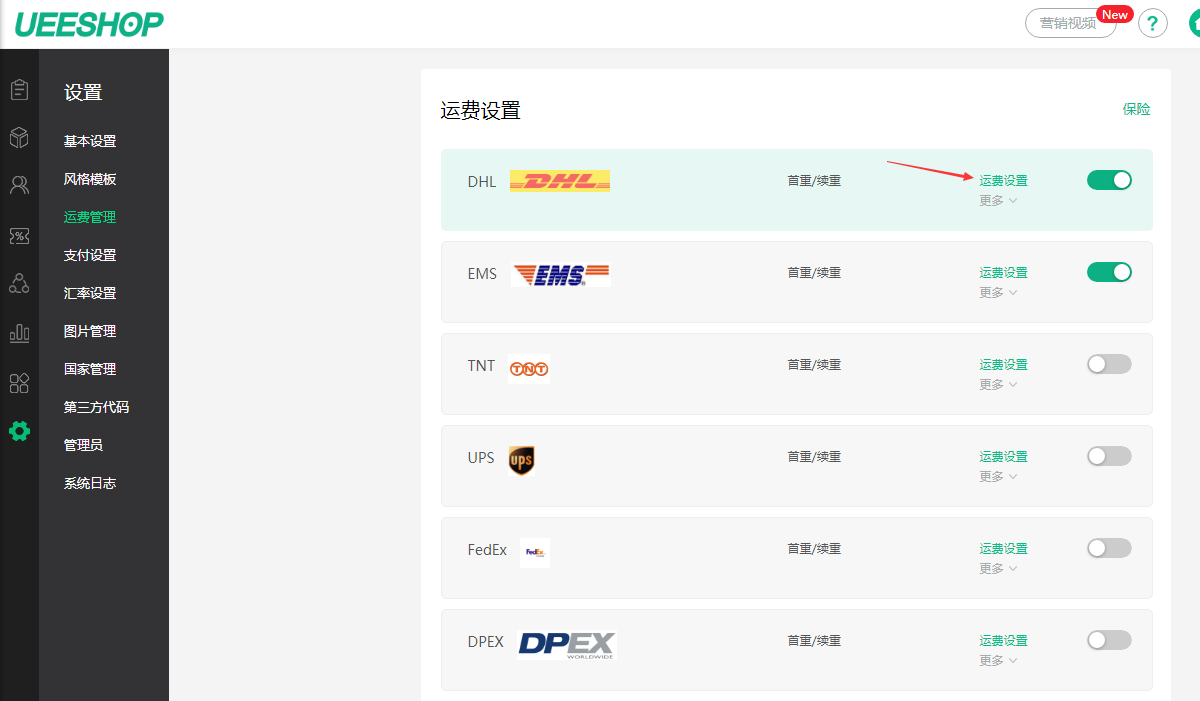
Task: Click the DPEX Worldwide logo
Action: [567, 644]
